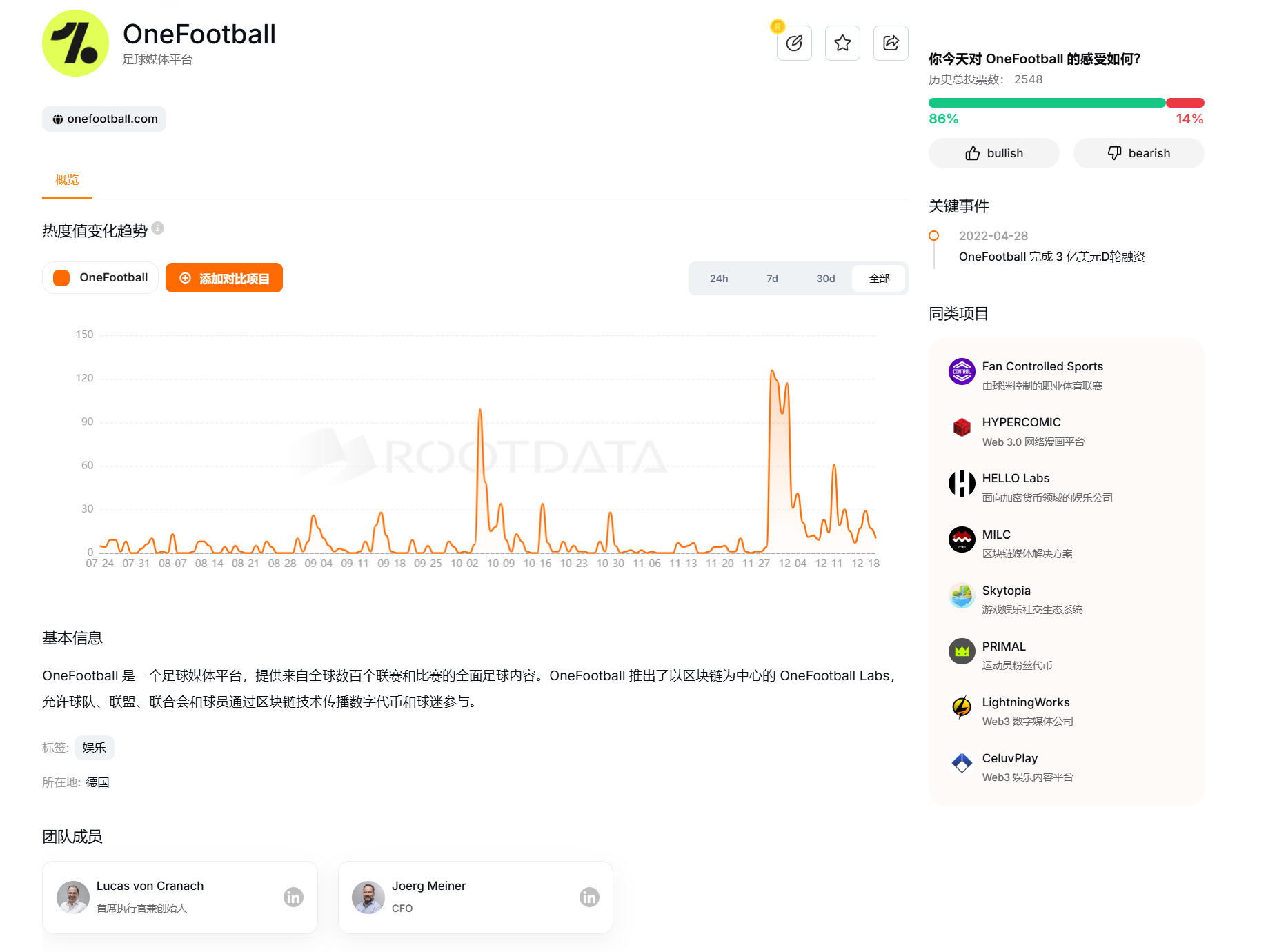
Task: Switch chart range to 全部
Action: click(879, 279)
